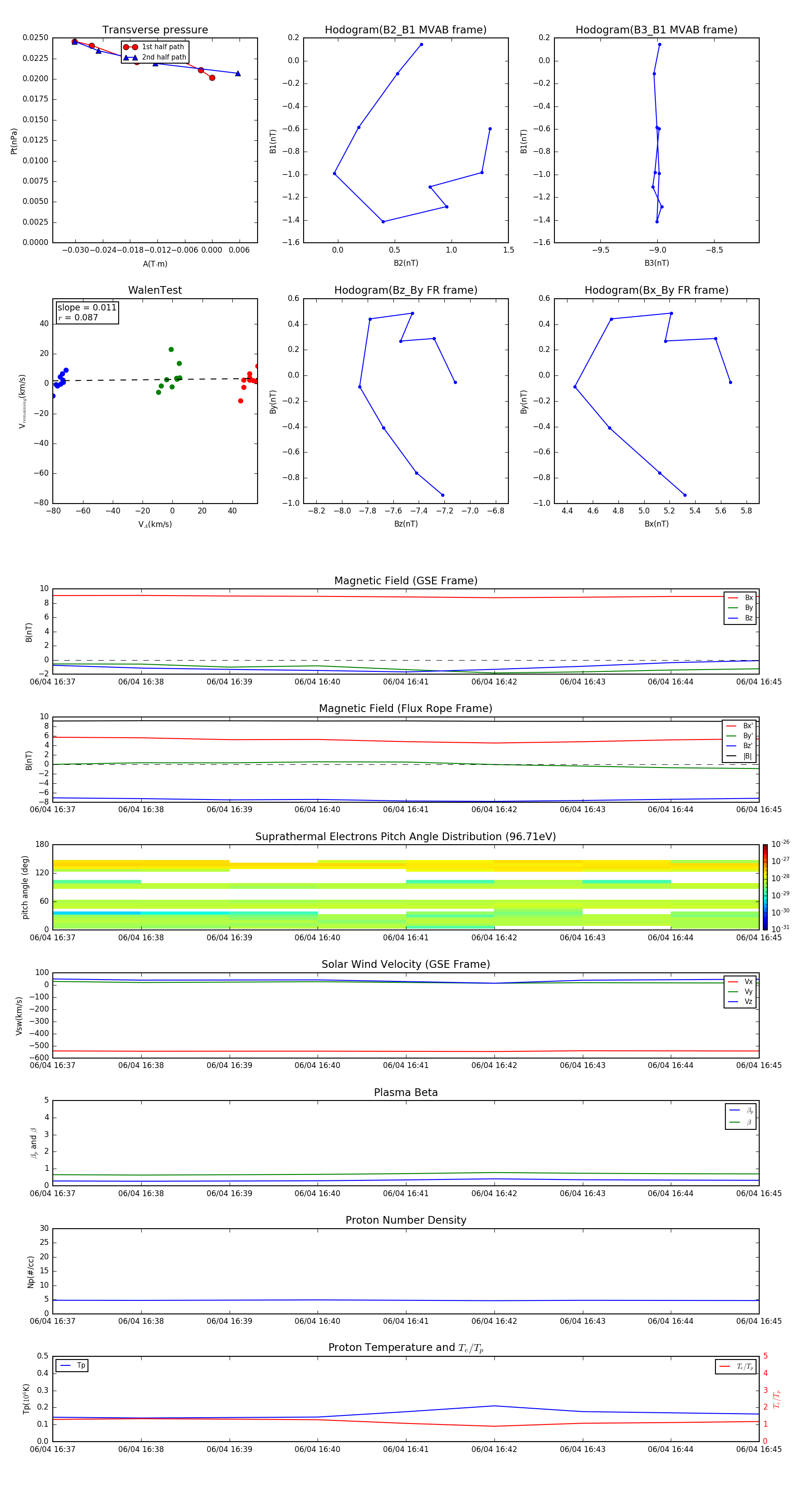
Task: Click the 'V_remaining(km/s)' y-axis label
Action: coord(23,401)
